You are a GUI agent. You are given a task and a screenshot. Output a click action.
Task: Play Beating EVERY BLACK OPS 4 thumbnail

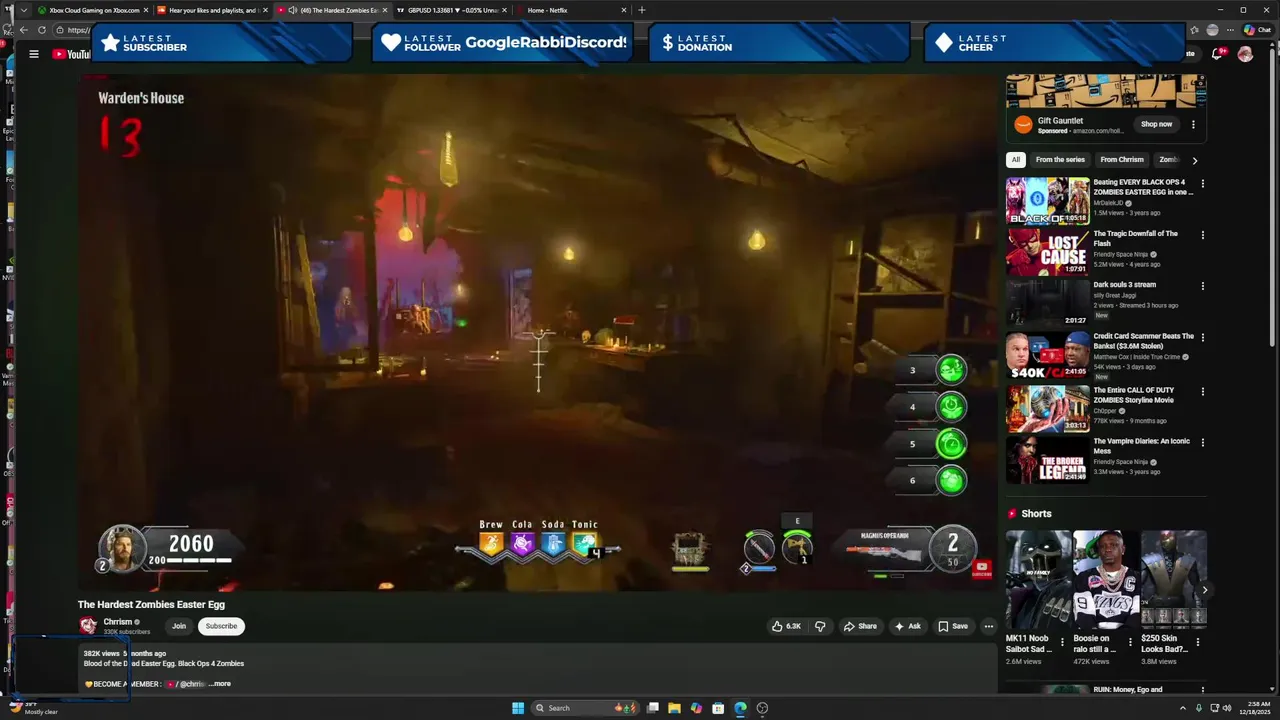1047,201
